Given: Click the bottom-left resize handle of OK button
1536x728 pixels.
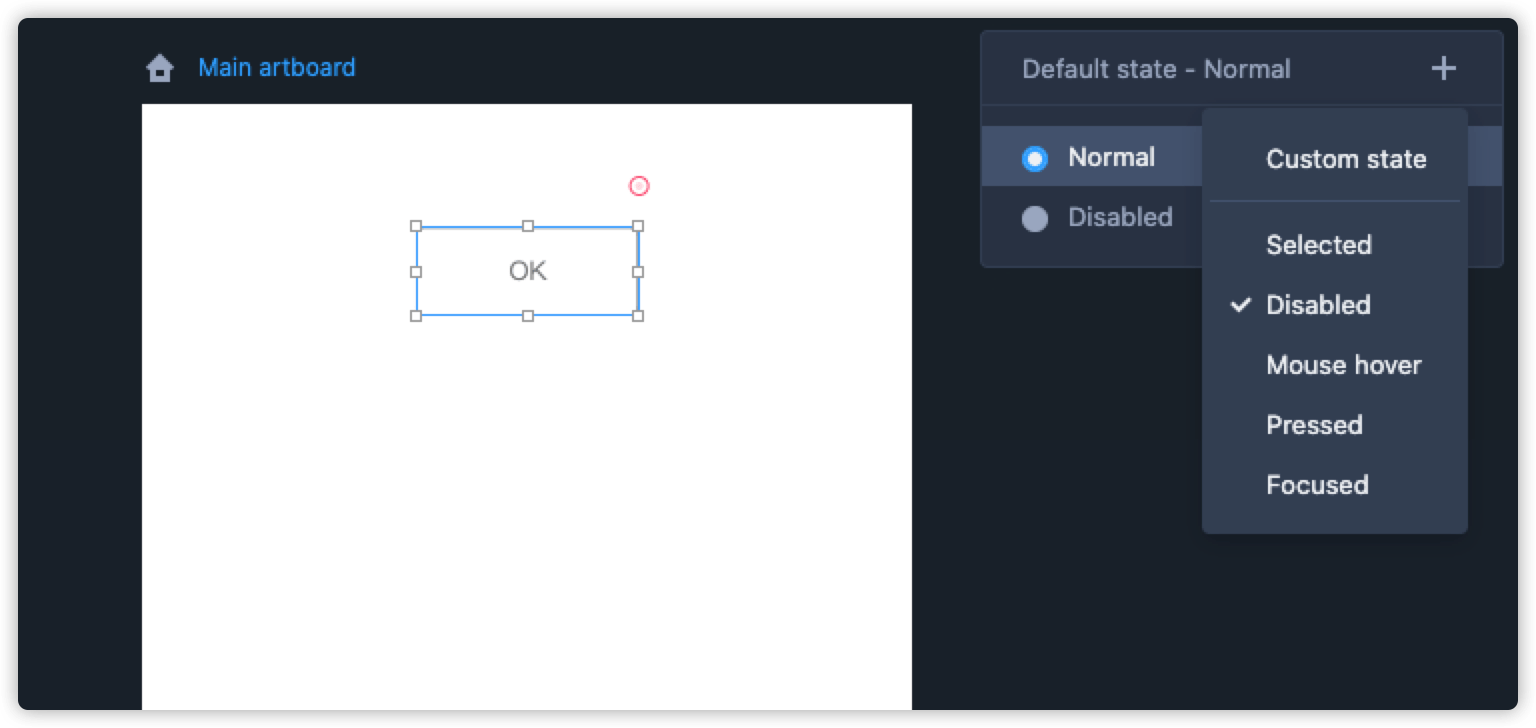Looking at the screenshot, I should pyautogui.click(x=417, y=316).
